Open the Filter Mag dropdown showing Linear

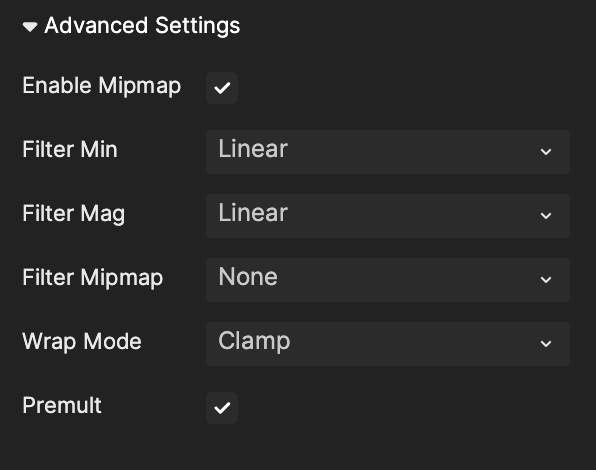[x=388, y=216]
